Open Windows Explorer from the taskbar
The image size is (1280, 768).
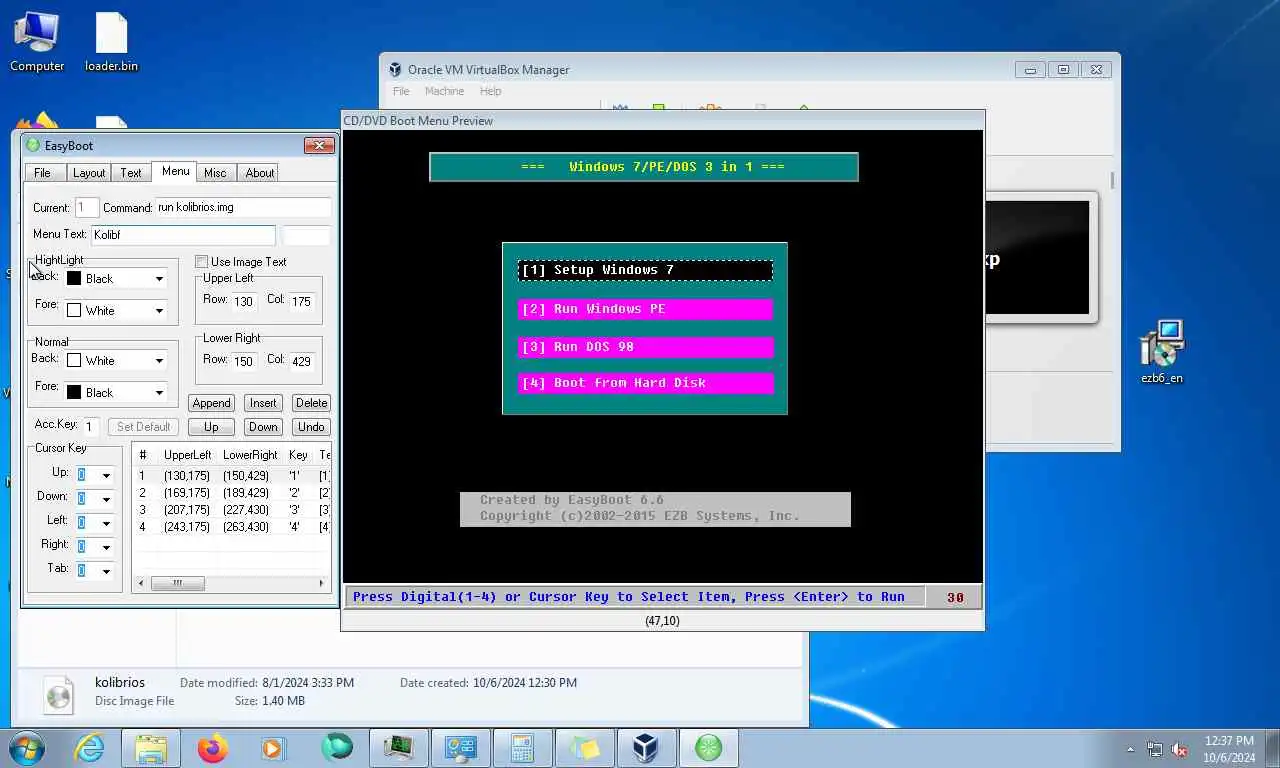click(151, 748)
